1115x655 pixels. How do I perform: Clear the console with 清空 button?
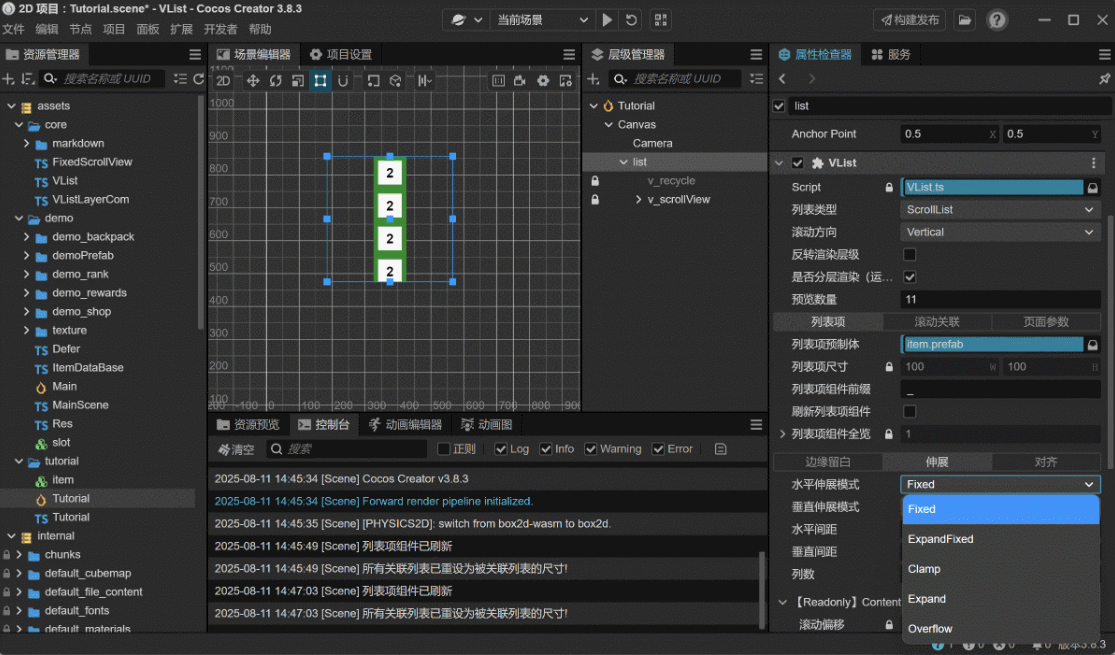tap(237, 449)
